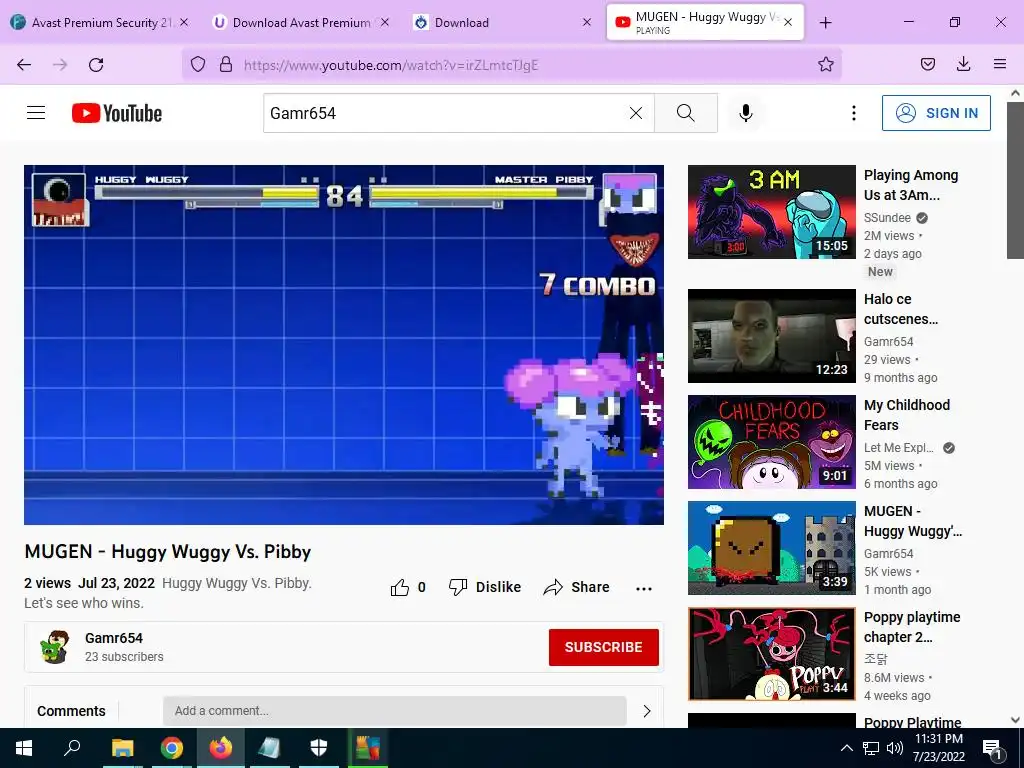Start voice search with the microphone icon

click(746, 113)
